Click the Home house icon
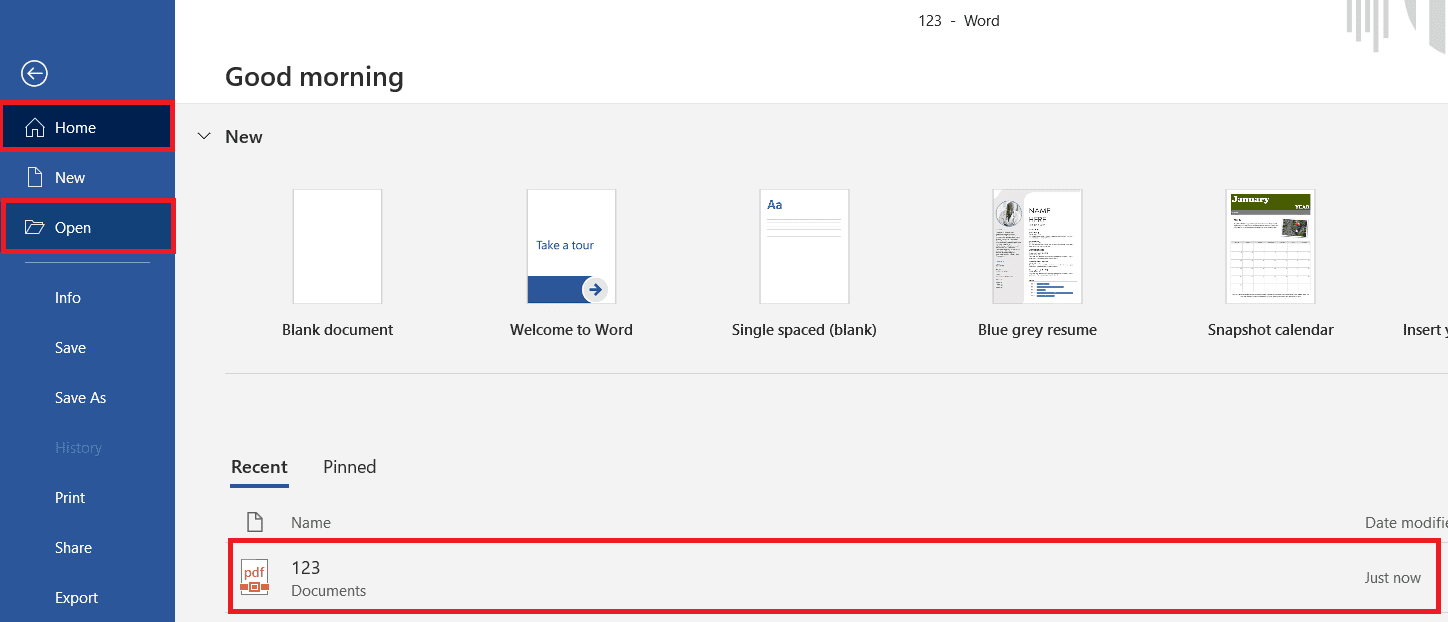The width and height of the screenshot is (1448, 622). pyautogui.click(x=35, y=128)
